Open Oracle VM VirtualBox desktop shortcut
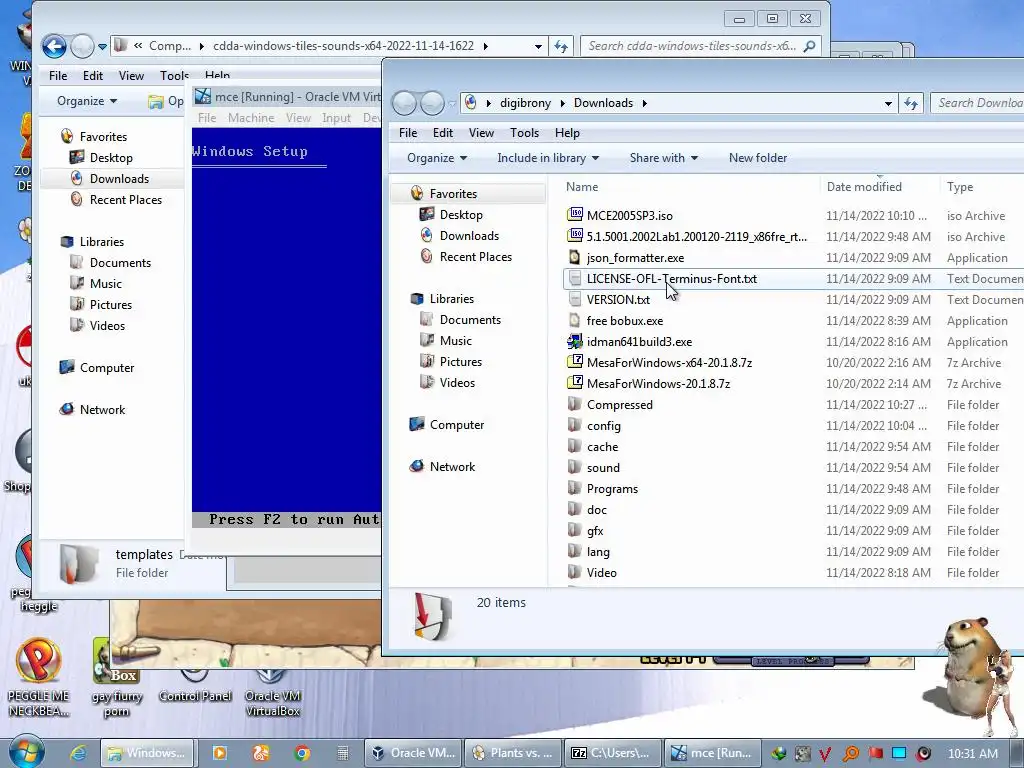Viewport: 1024px width, 768px height. (x=272, y=692)
